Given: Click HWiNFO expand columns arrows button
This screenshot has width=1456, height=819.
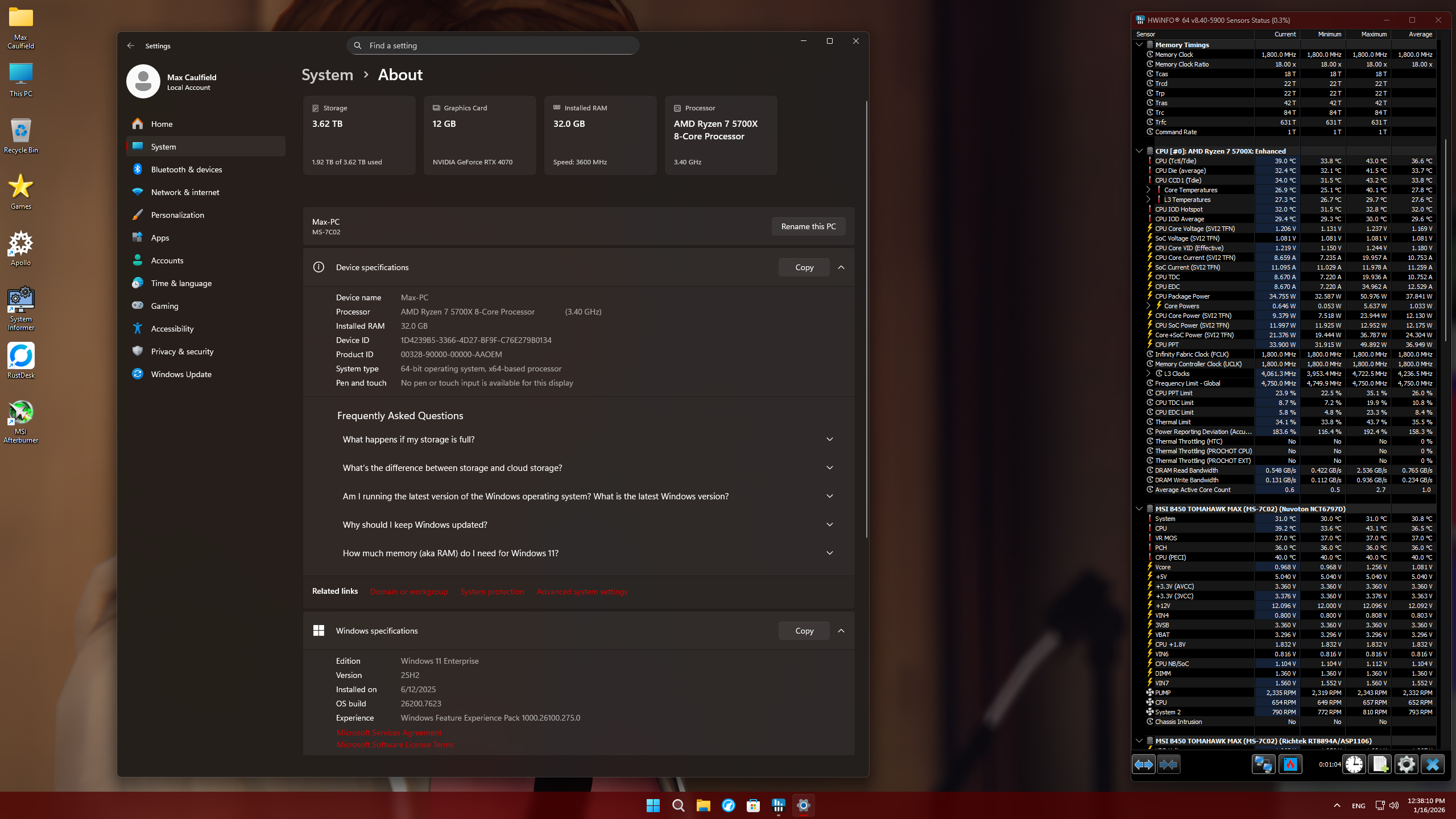Looking at the screenshot, I should click(x=1143, y=764).
